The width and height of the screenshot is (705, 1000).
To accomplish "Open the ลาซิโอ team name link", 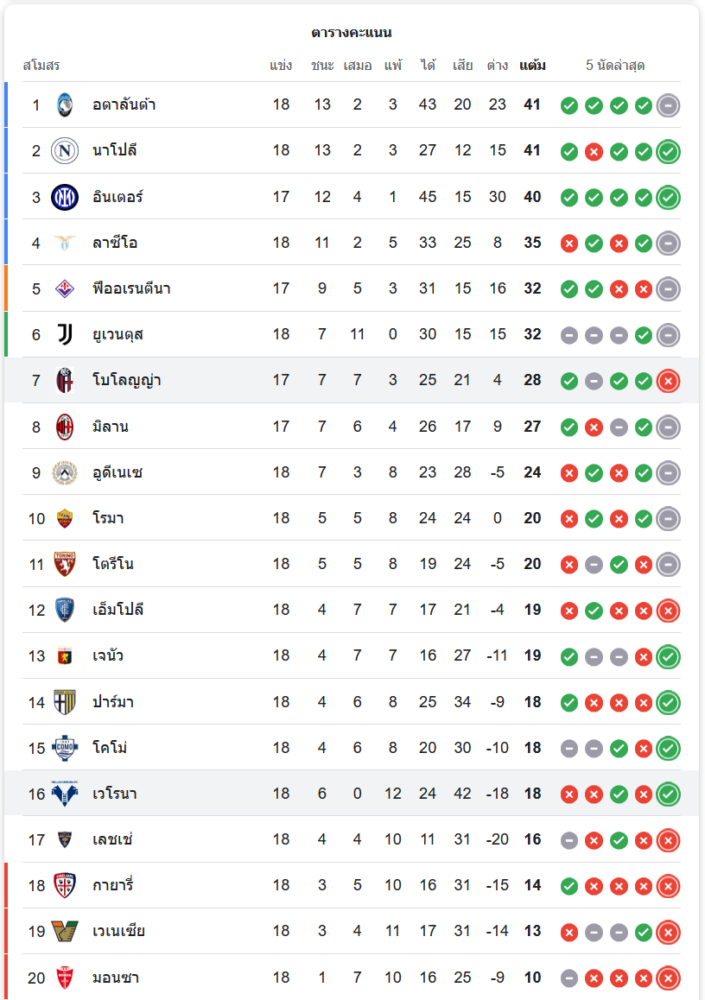I will [x=115, y=243].
